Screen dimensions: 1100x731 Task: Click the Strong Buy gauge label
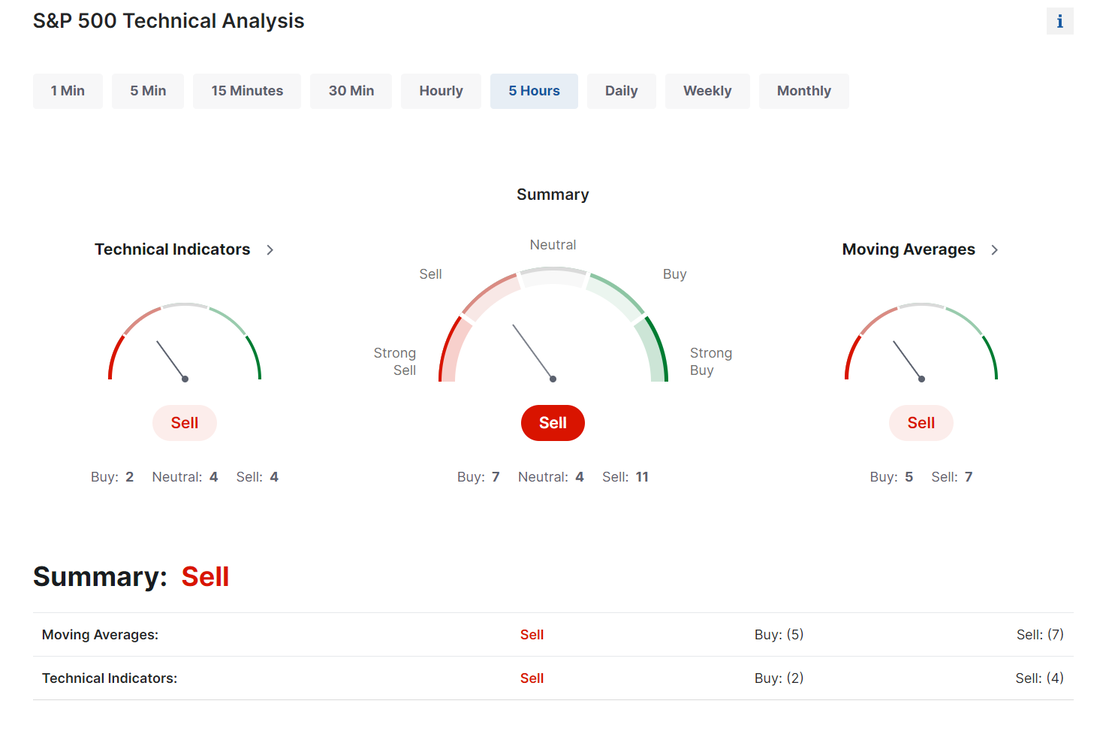[x=711, y=361]
